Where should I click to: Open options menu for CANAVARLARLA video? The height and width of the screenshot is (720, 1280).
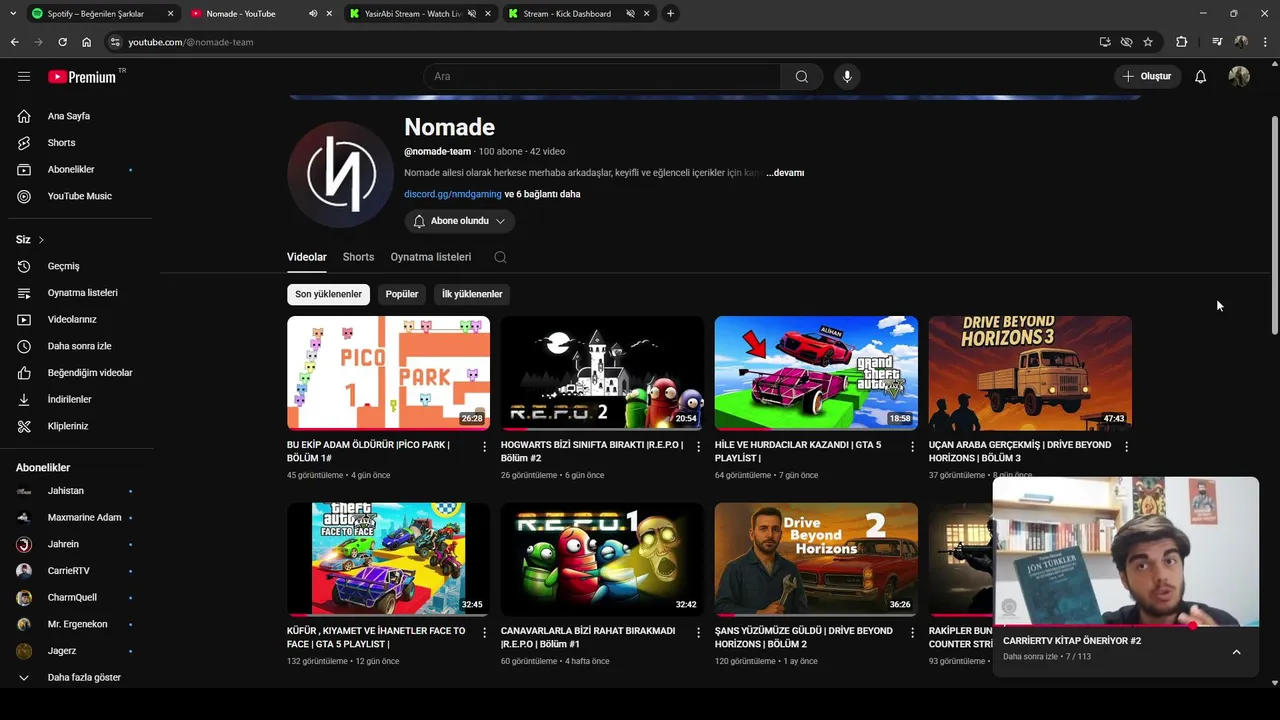698,633
